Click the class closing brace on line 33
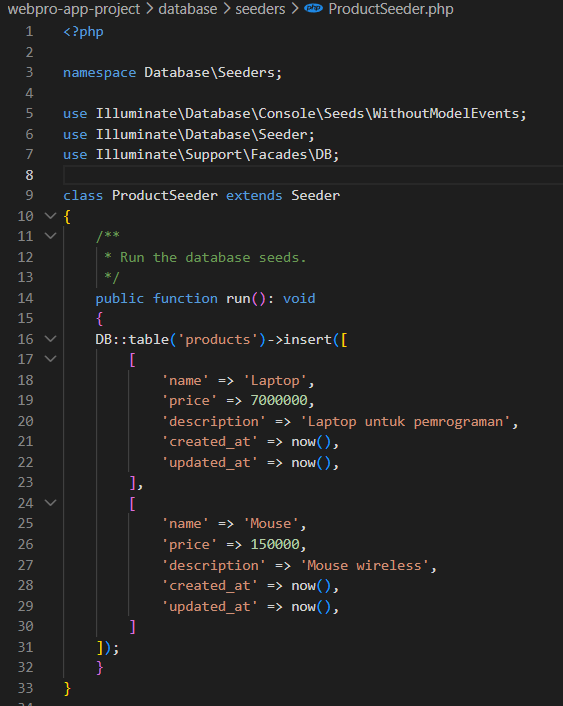The image size is (563, 706). (x=67, y=688)
